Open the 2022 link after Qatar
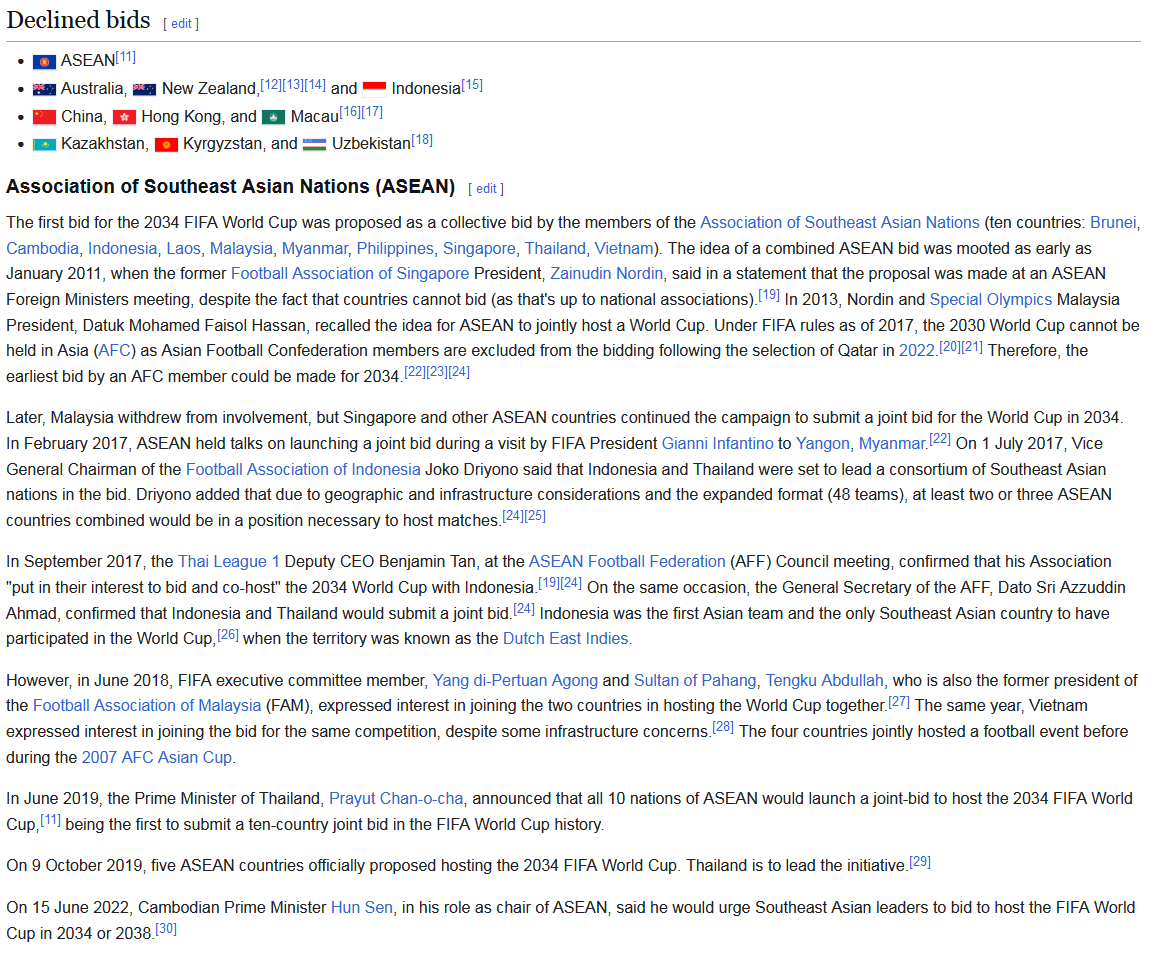 point(916,350)
